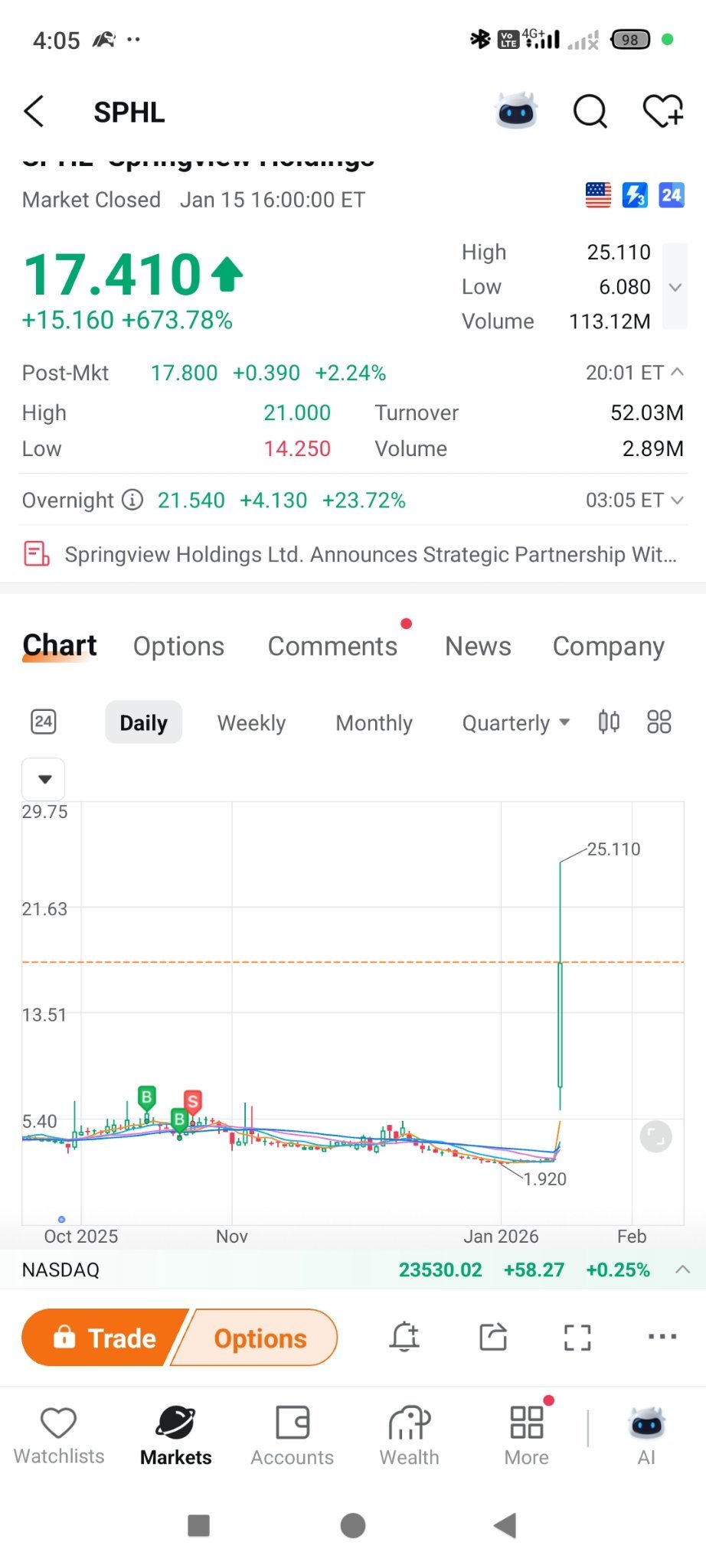This screenshot has height=1568, width=706.
Task: Tap the orange Trade button
Action: (x=103, y=1337)
